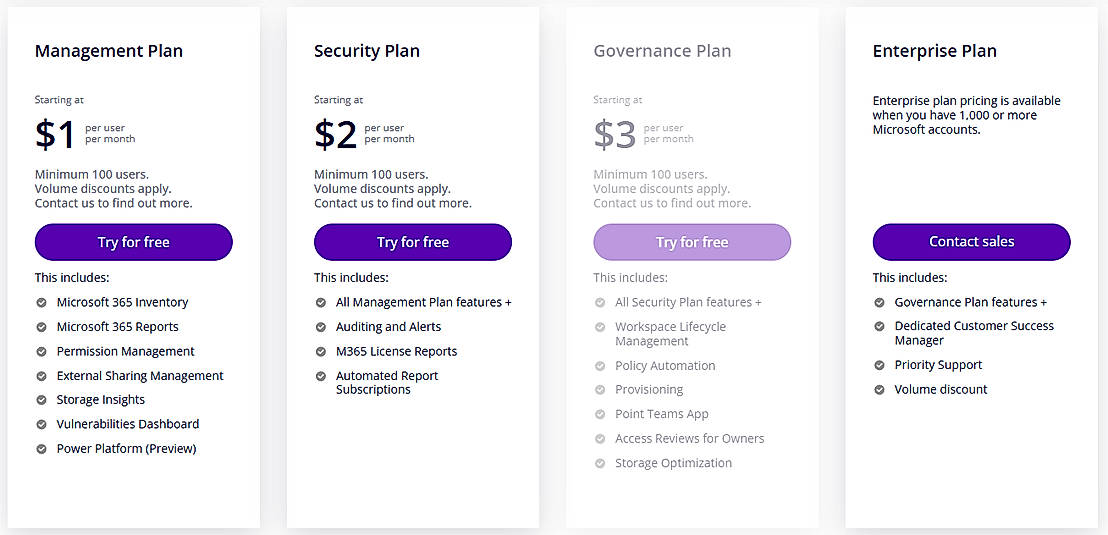Click checkmark icon next to Policy Automation
The image size is (1108, 535).
tap(600, 366)
